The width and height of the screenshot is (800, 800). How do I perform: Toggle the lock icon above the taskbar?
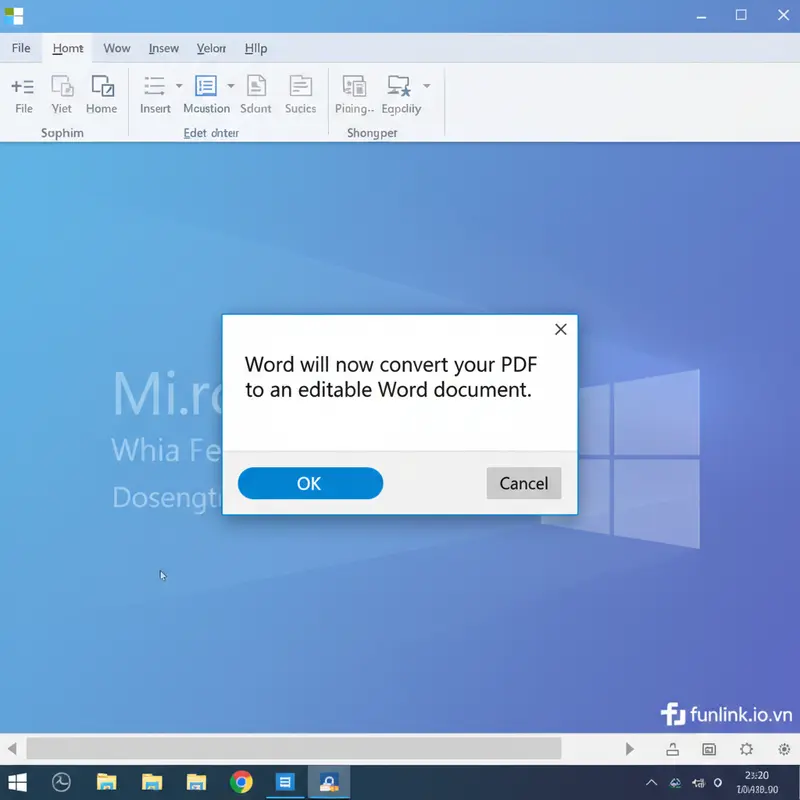point(672,749)
